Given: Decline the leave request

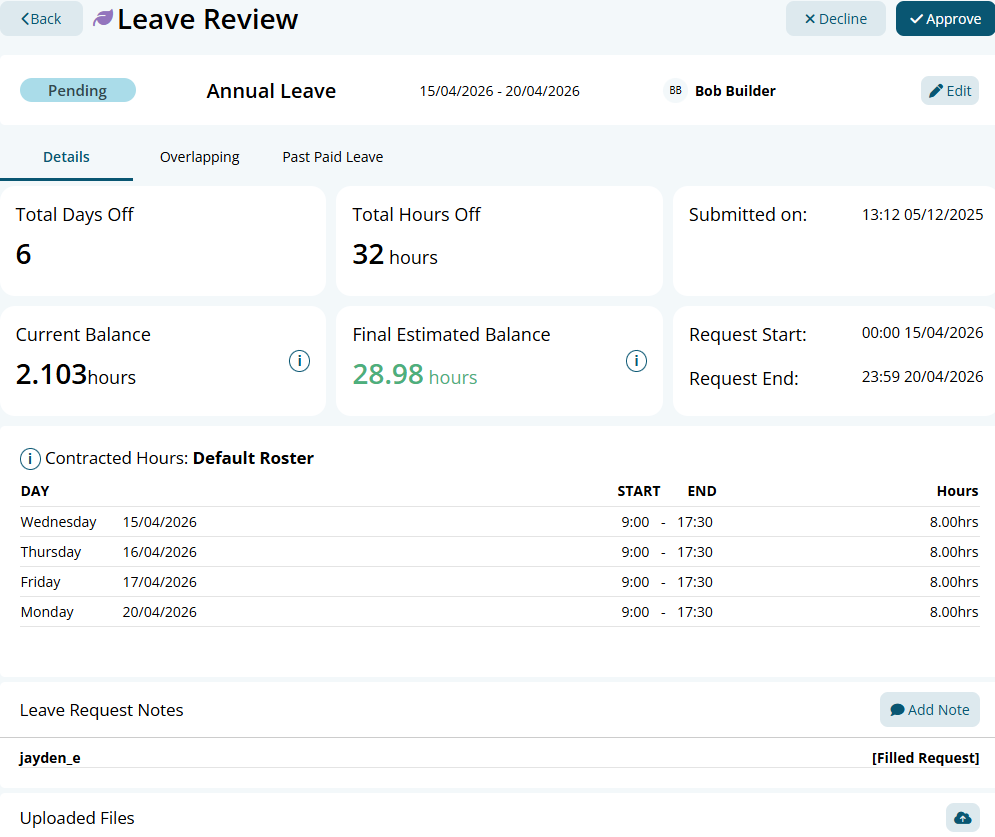Looking at the screenshot, I should (x=835, y=19).
